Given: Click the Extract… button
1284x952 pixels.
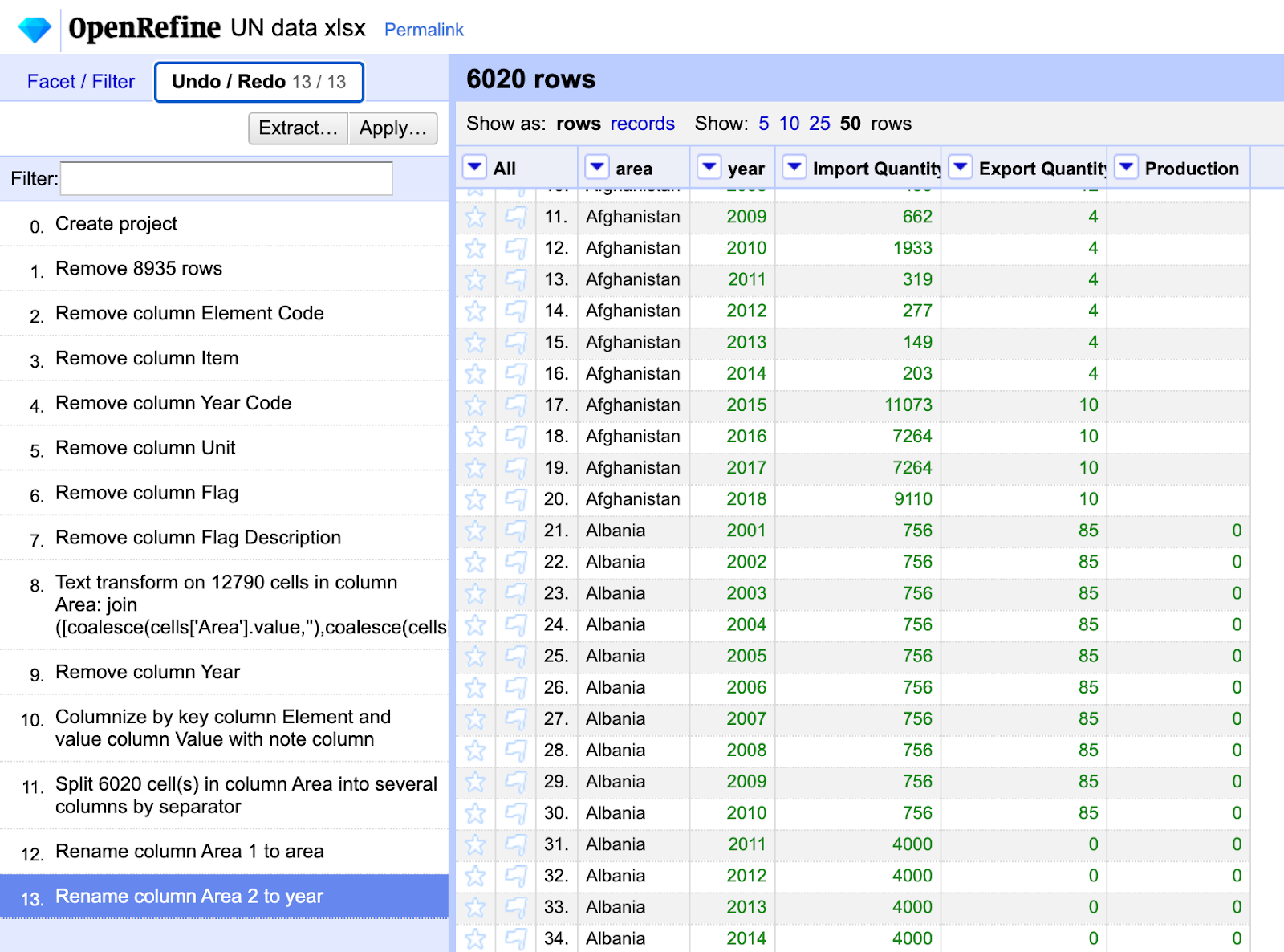Looking at the screenshot, I should coord(299,128).
